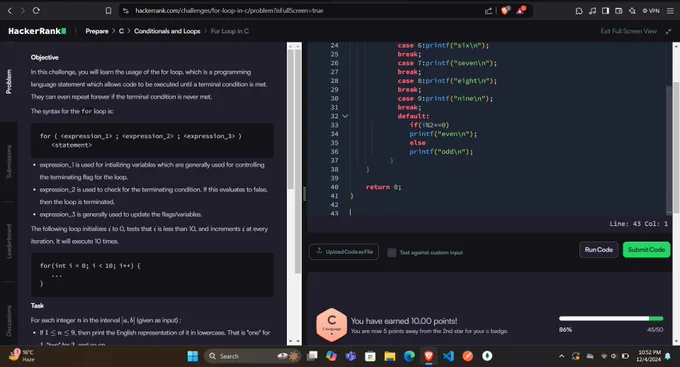The image size is (680, 367).
Task: Click the taskbar Search box
Action: tap(252, 356)
